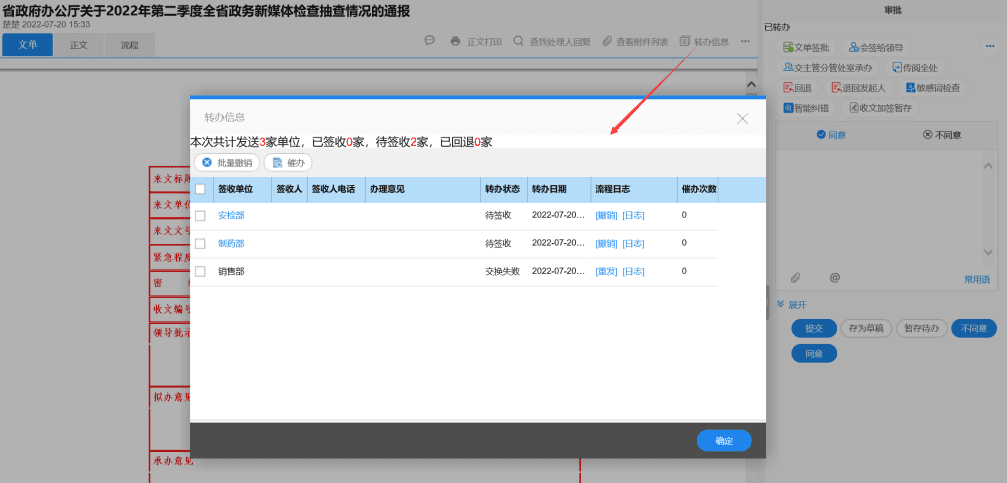Click [日志] in 制药部 row

point(633,243)
